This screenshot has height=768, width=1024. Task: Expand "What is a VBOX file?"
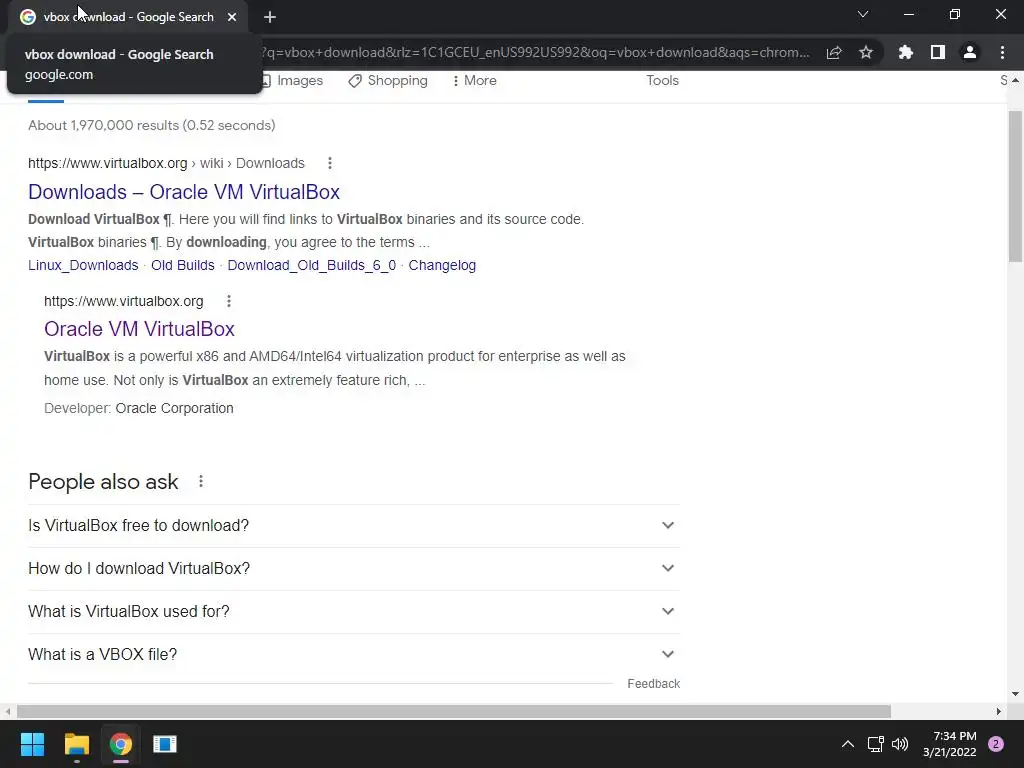pyautogui.click(x=354, y=654)
